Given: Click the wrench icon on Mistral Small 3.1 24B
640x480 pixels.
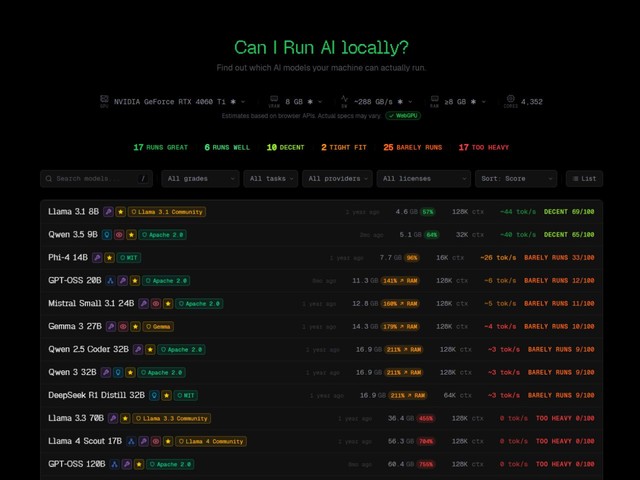Looking at the screenshot, I should 143,304.
